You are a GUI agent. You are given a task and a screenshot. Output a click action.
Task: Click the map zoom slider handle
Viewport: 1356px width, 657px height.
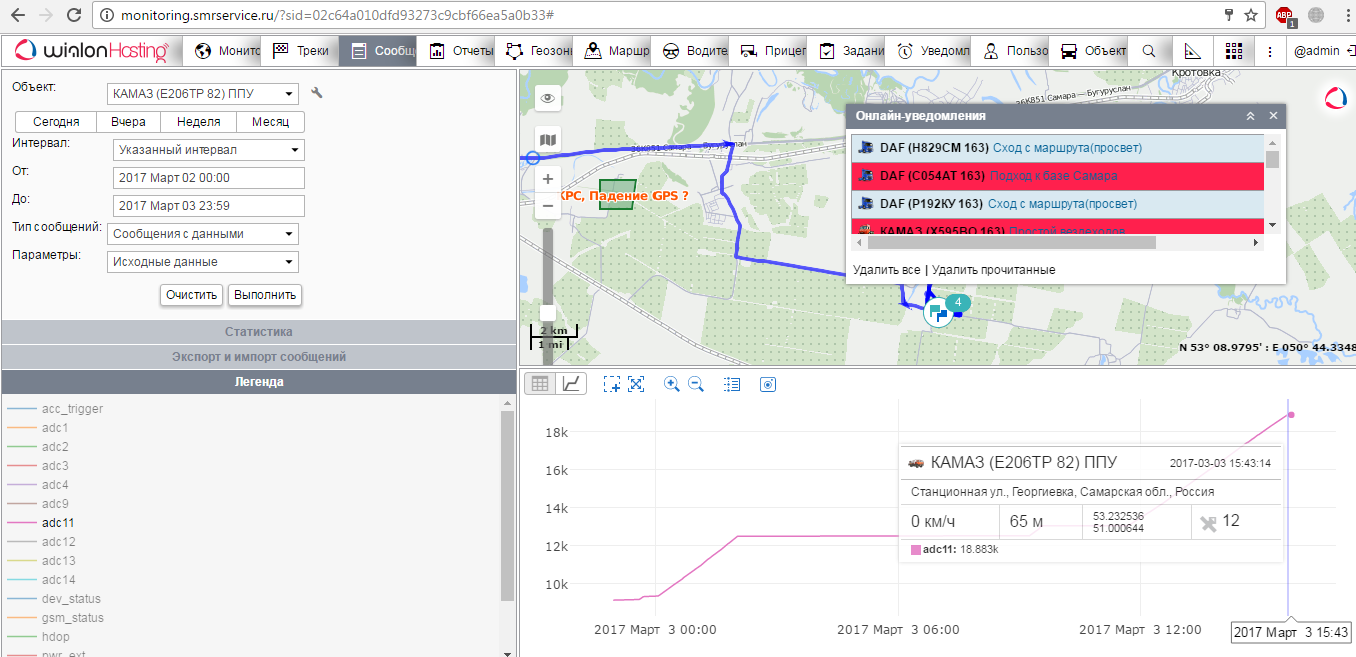point(547,313)
